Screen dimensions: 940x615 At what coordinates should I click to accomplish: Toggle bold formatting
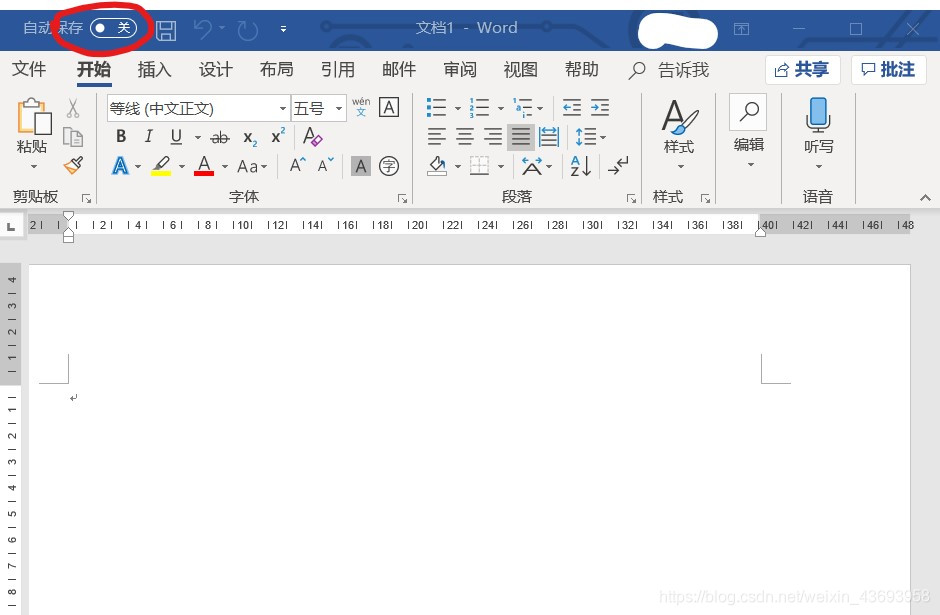(x=120, y=137)
